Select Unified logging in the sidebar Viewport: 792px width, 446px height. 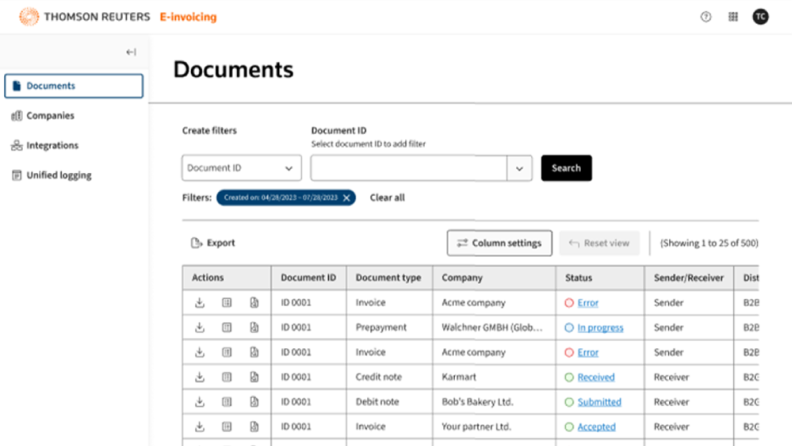pyautogui.click(x=58, y=175)
